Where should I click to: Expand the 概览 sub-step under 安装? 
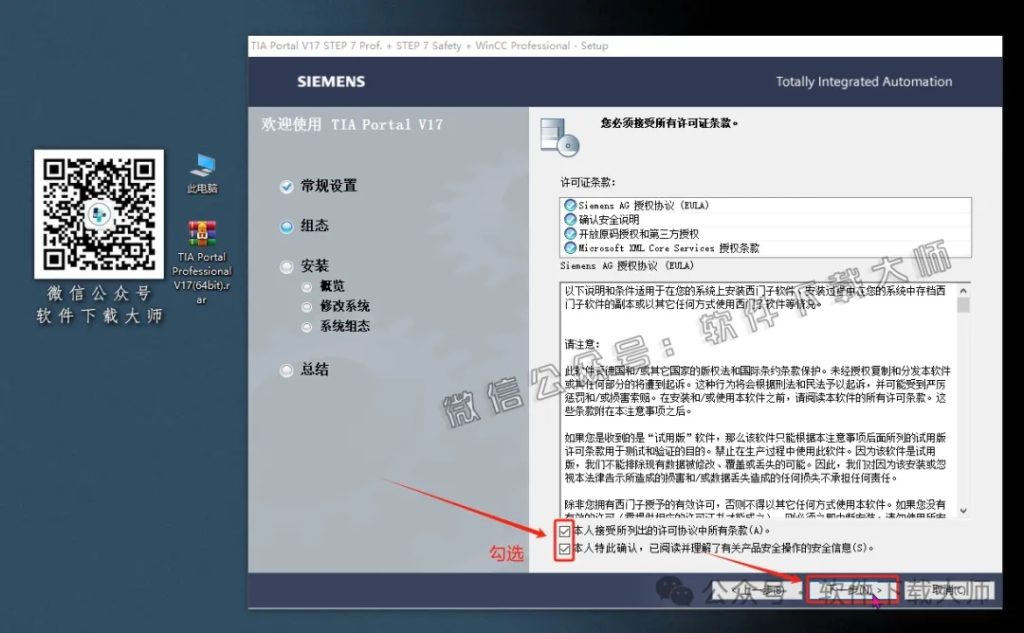pyautogui.click(x=306, y=287)
